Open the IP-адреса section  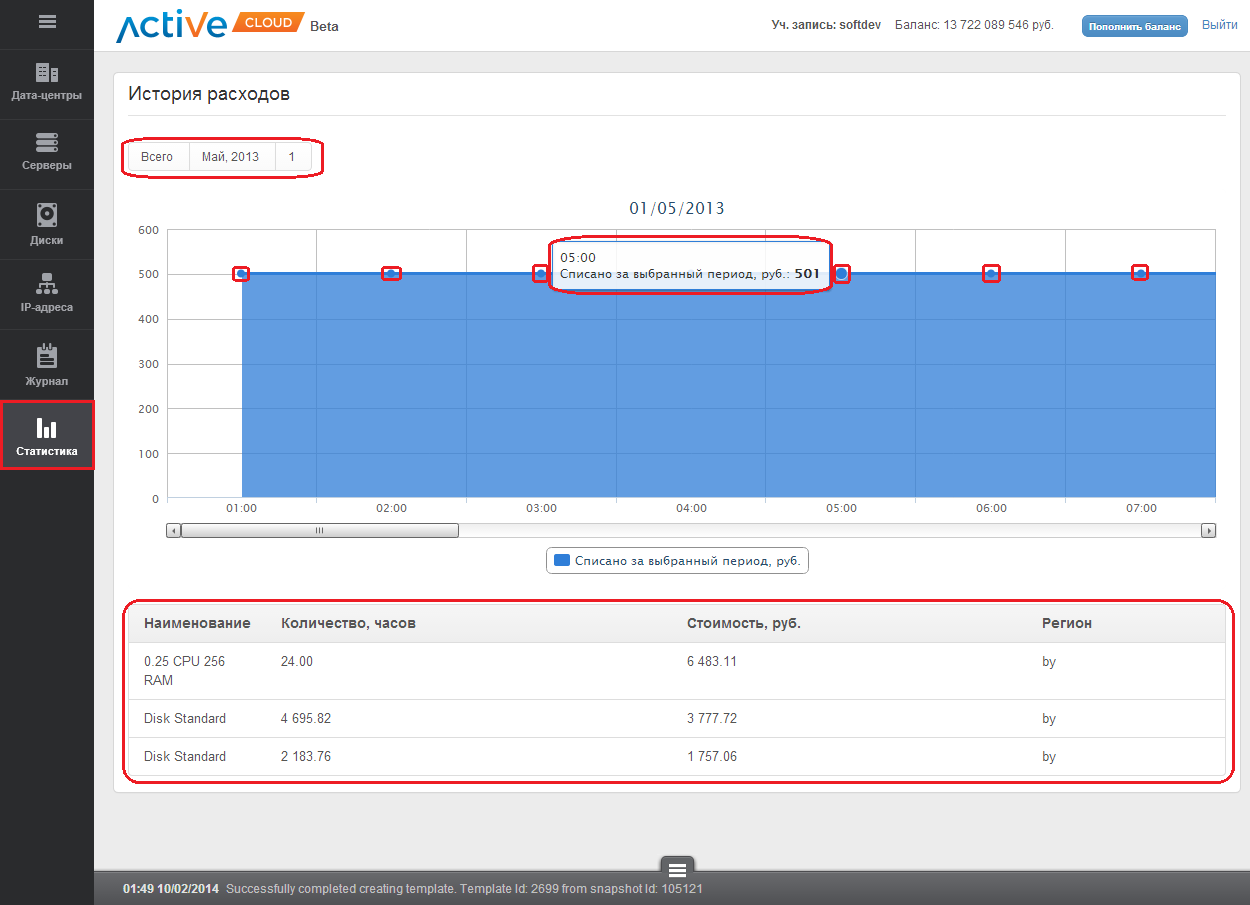pos(47,293)
